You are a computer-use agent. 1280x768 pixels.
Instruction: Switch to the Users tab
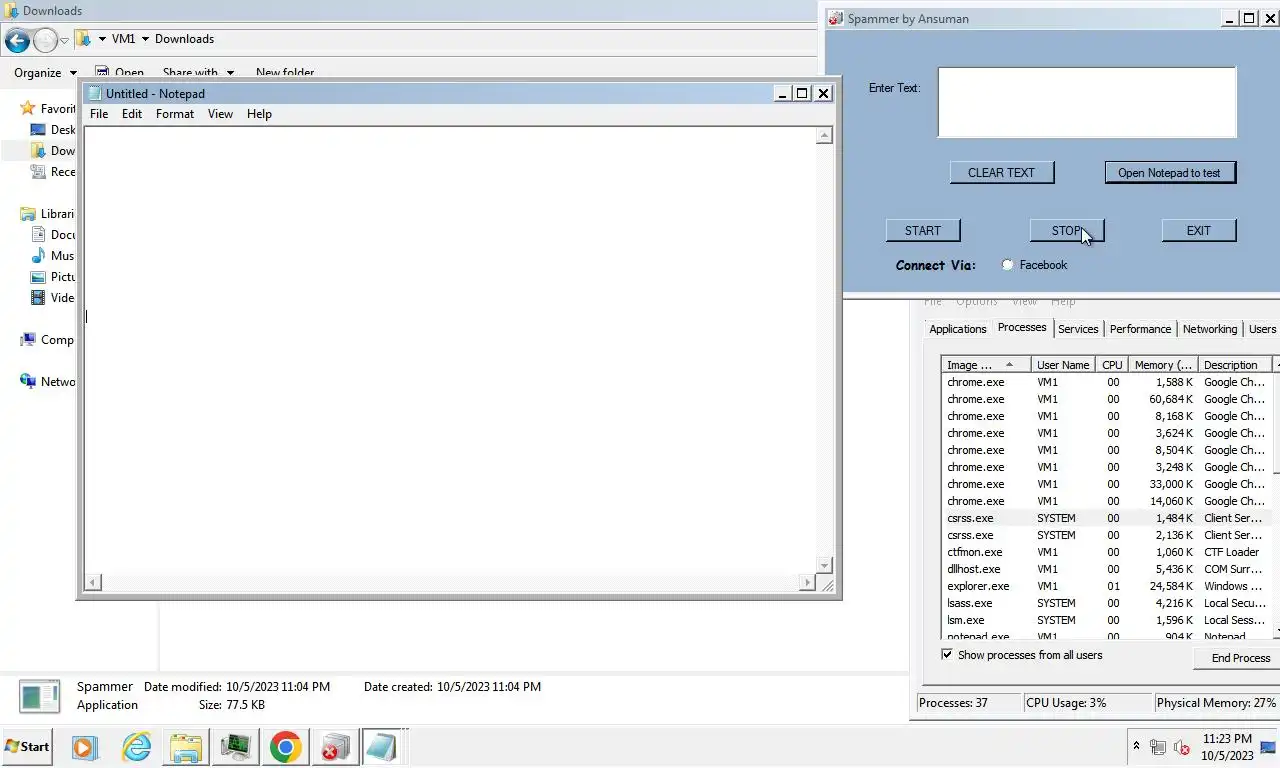click(1262, 329)
